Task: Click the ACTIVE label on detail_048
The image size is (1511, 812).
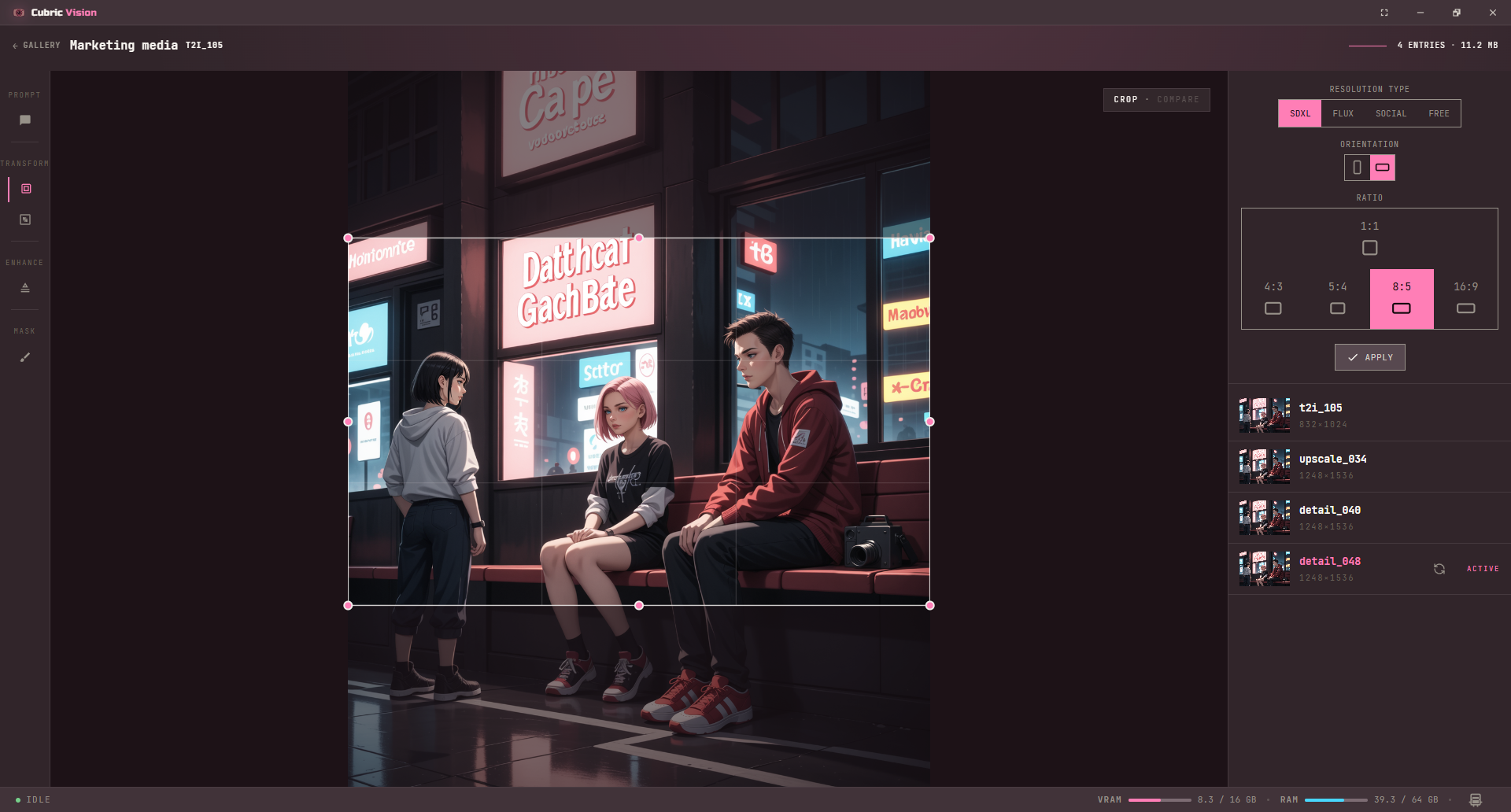Action: pyautogui.click(x=1483, y=569)
